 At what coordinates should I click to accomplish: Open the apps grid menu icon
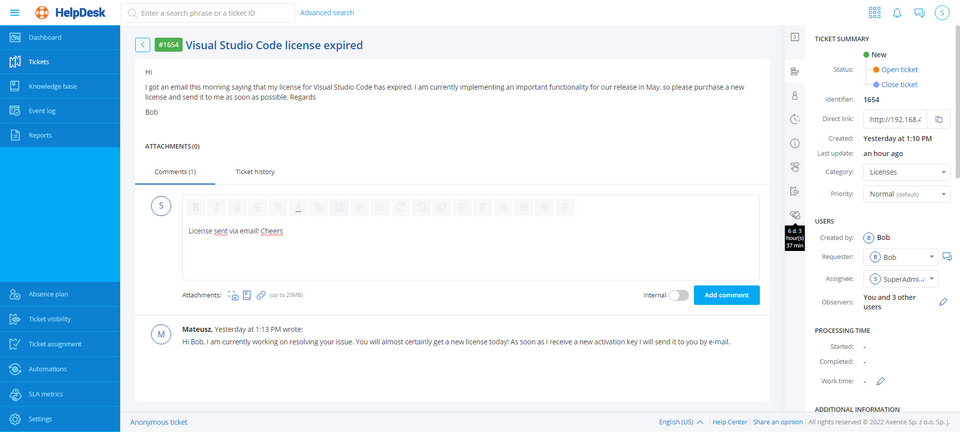875,13
